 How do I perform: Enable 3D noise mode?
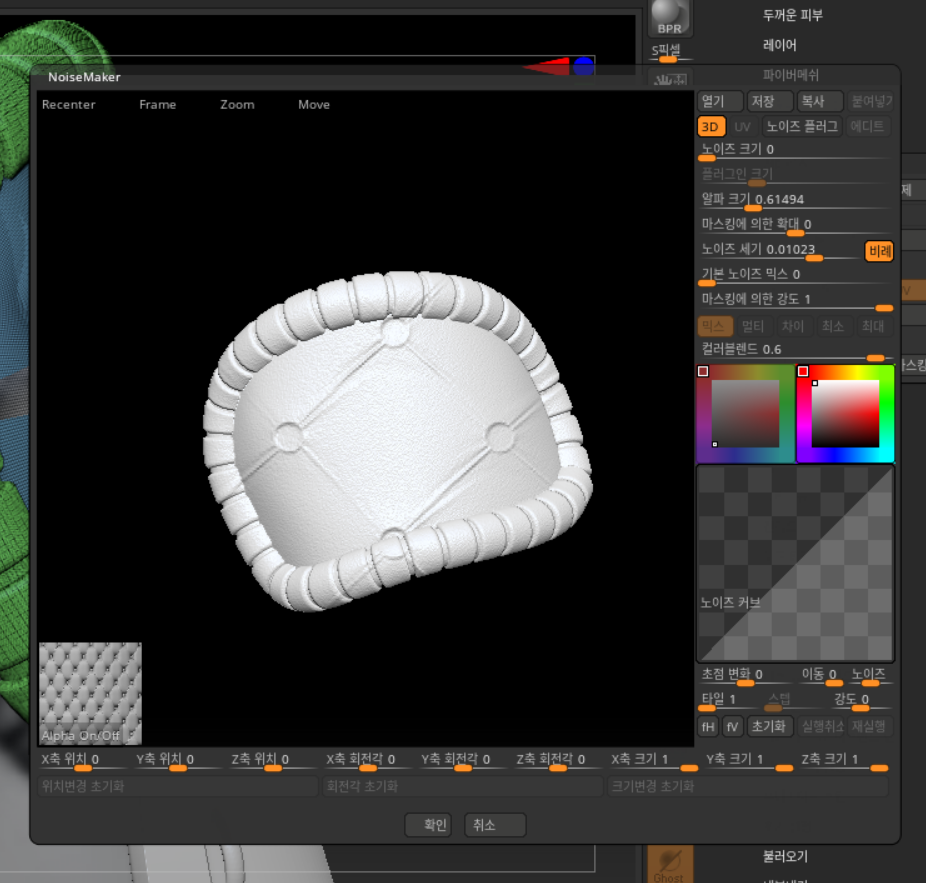point(710,126)
